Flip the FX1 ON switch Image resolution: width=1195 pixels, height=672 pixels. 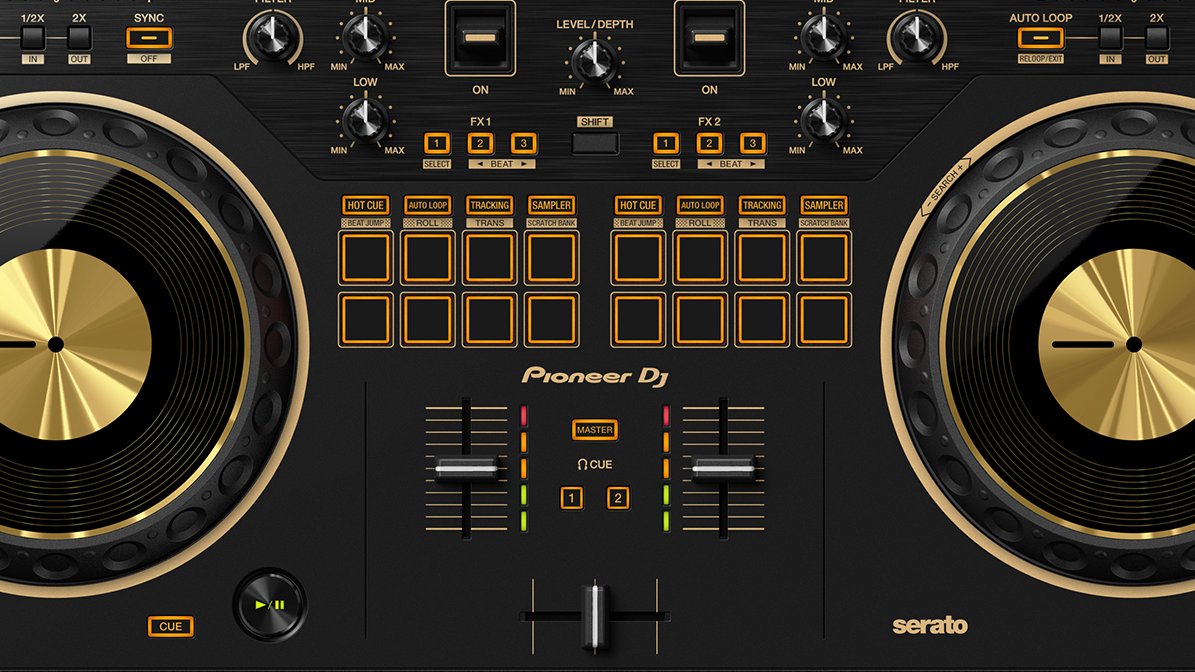tap(480, 37)
